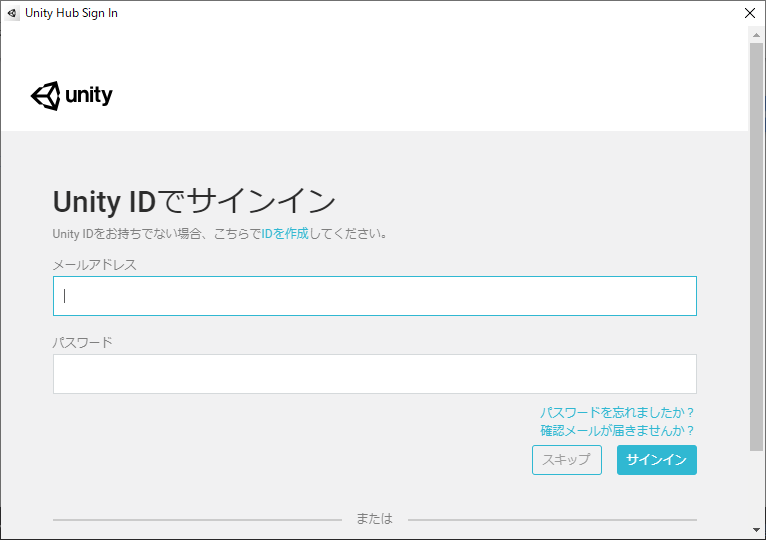766x540 pixels.
Task: Close the Unity Hub Sign In window
Action: (750, 13)
